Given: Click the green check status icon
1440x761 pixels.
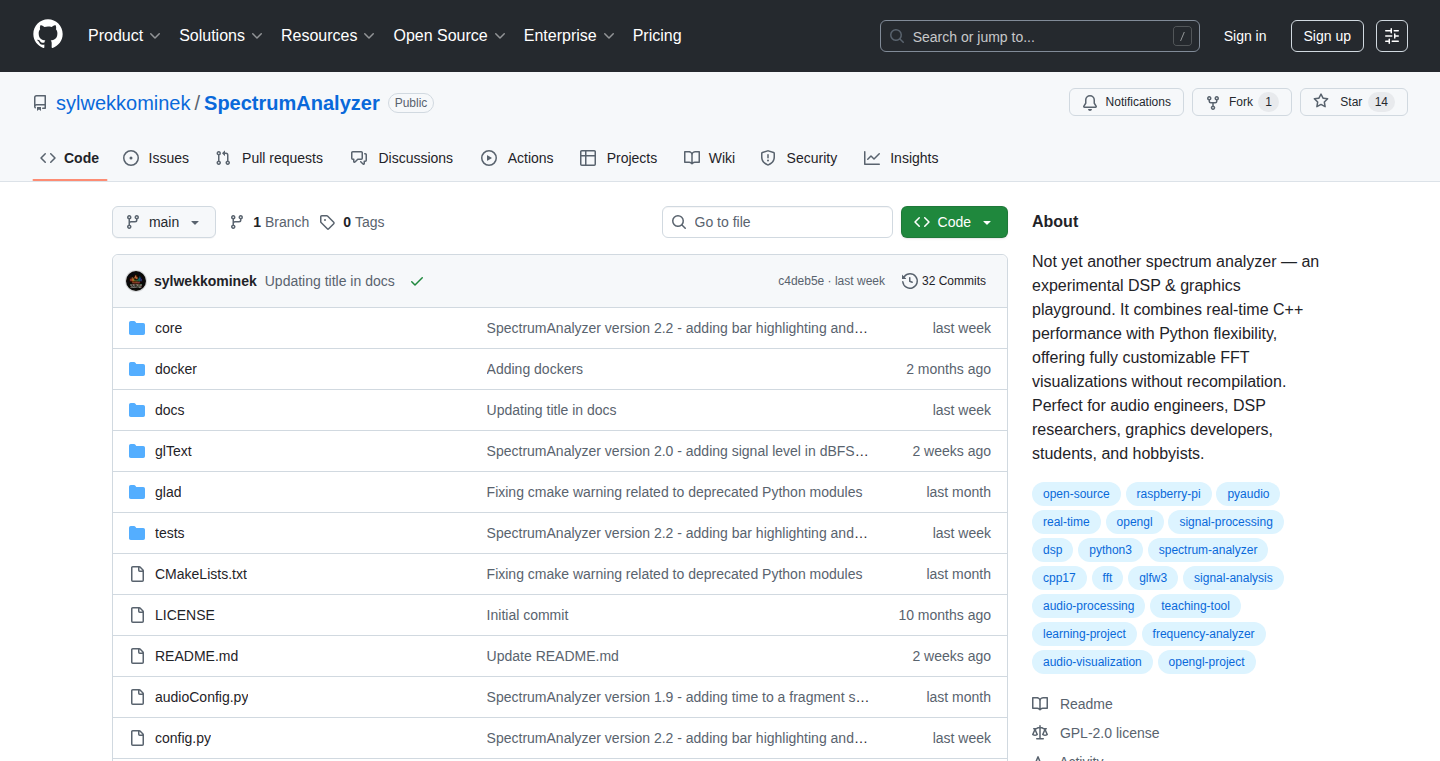Looking at the screenshot, I should [x=417, y=281].
